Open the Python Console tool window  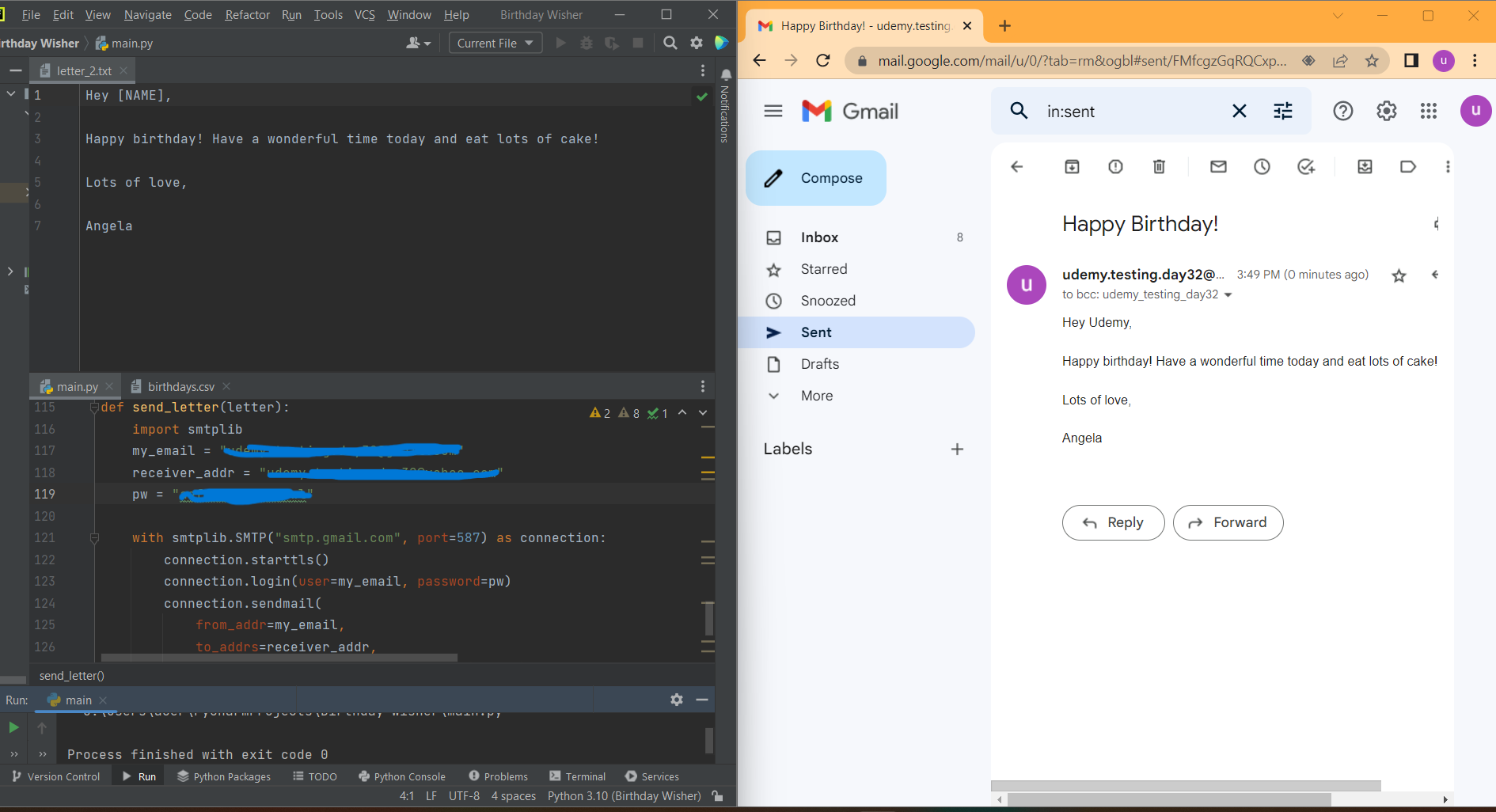click(402, 776)
